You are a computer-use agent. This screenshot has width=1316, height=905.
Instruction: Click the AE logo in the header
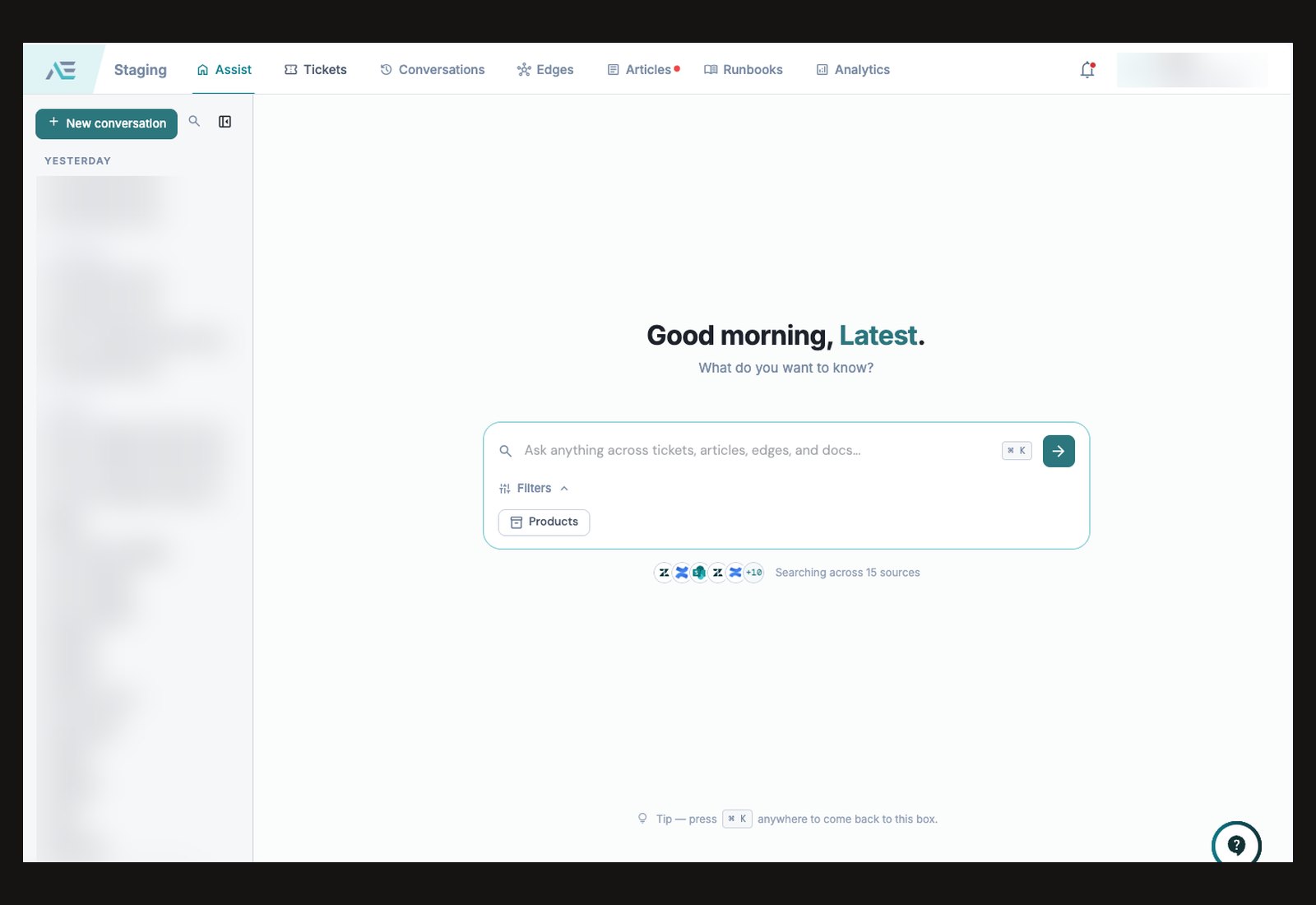61,70
